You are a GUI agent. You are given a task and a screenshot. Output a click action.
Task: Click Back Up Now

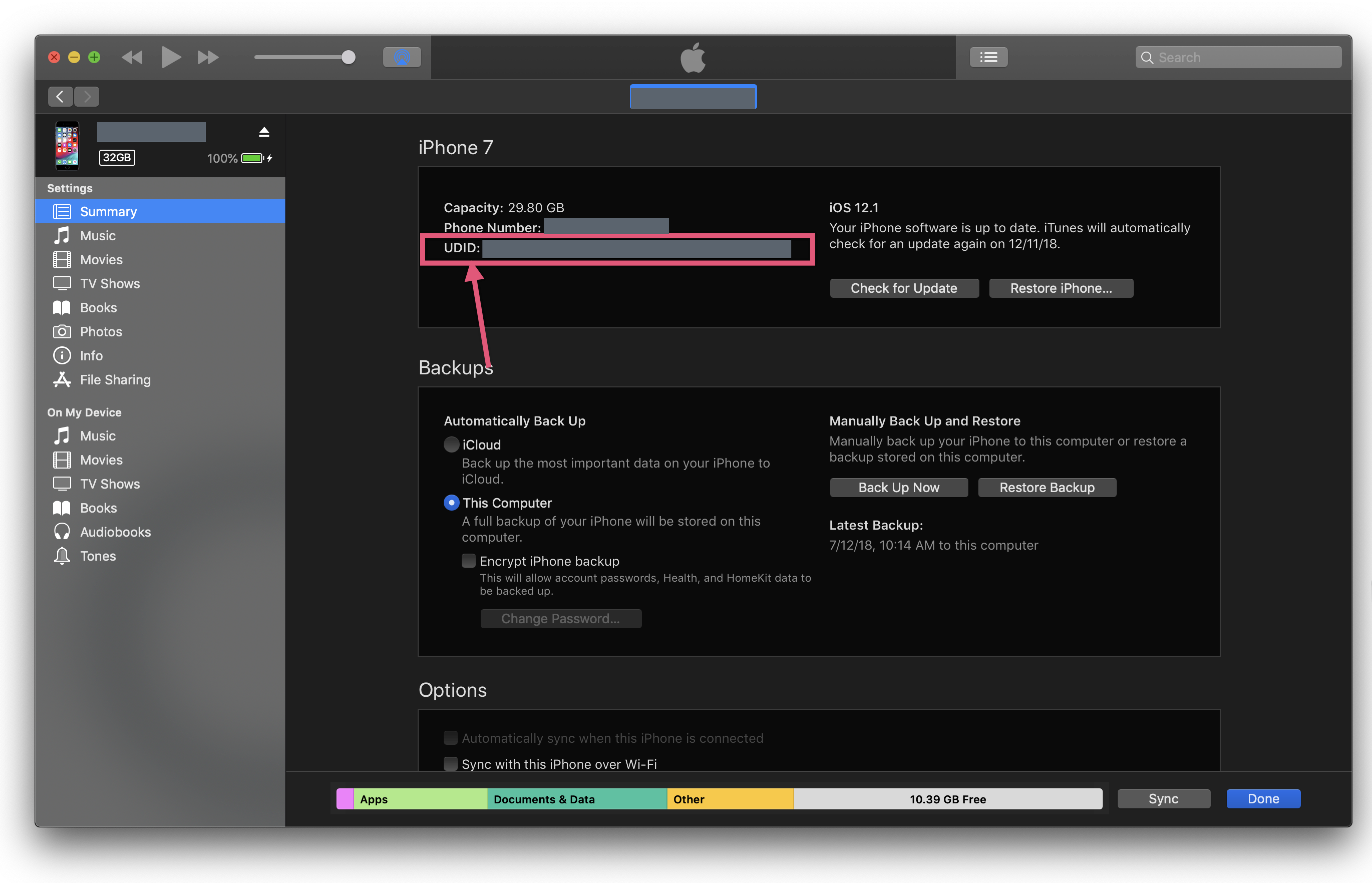tap(899, 487)
